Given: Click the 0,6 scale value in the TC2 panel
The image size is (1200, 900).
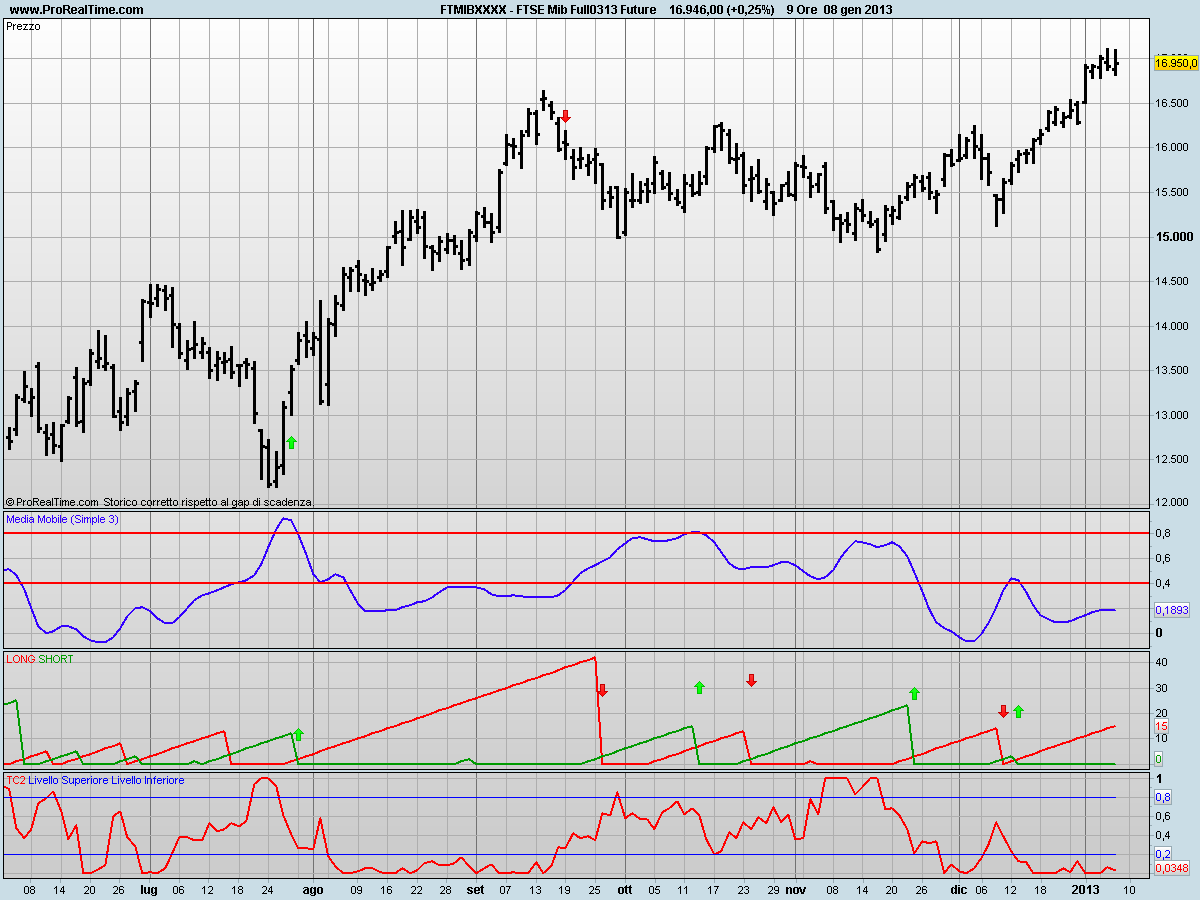Looking at the screenshot, I should pyautogui.click(x=1163, y=816).
